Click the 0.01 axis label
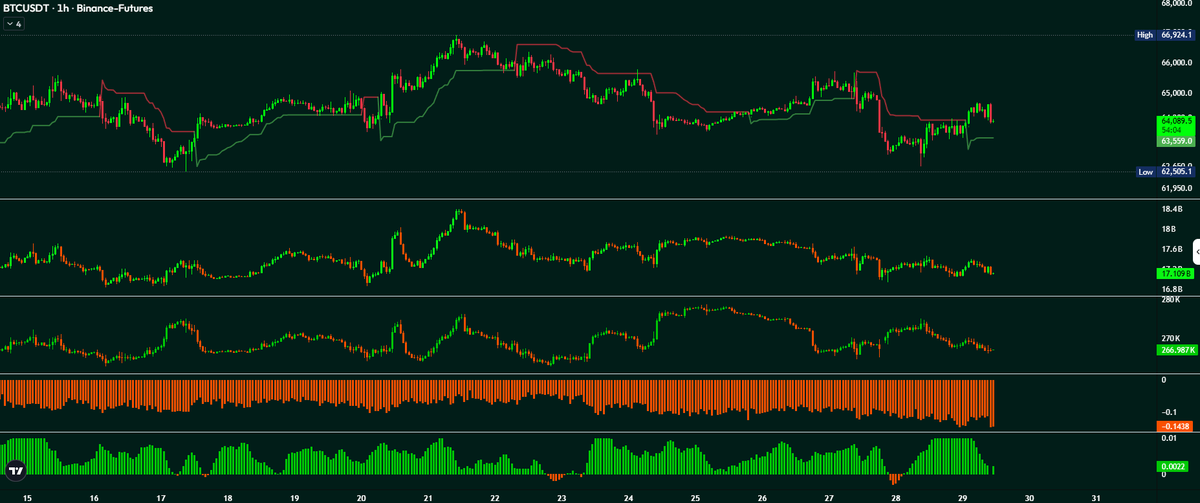The height and width of the screenshot is (503, 1200). pos(1168,438)
